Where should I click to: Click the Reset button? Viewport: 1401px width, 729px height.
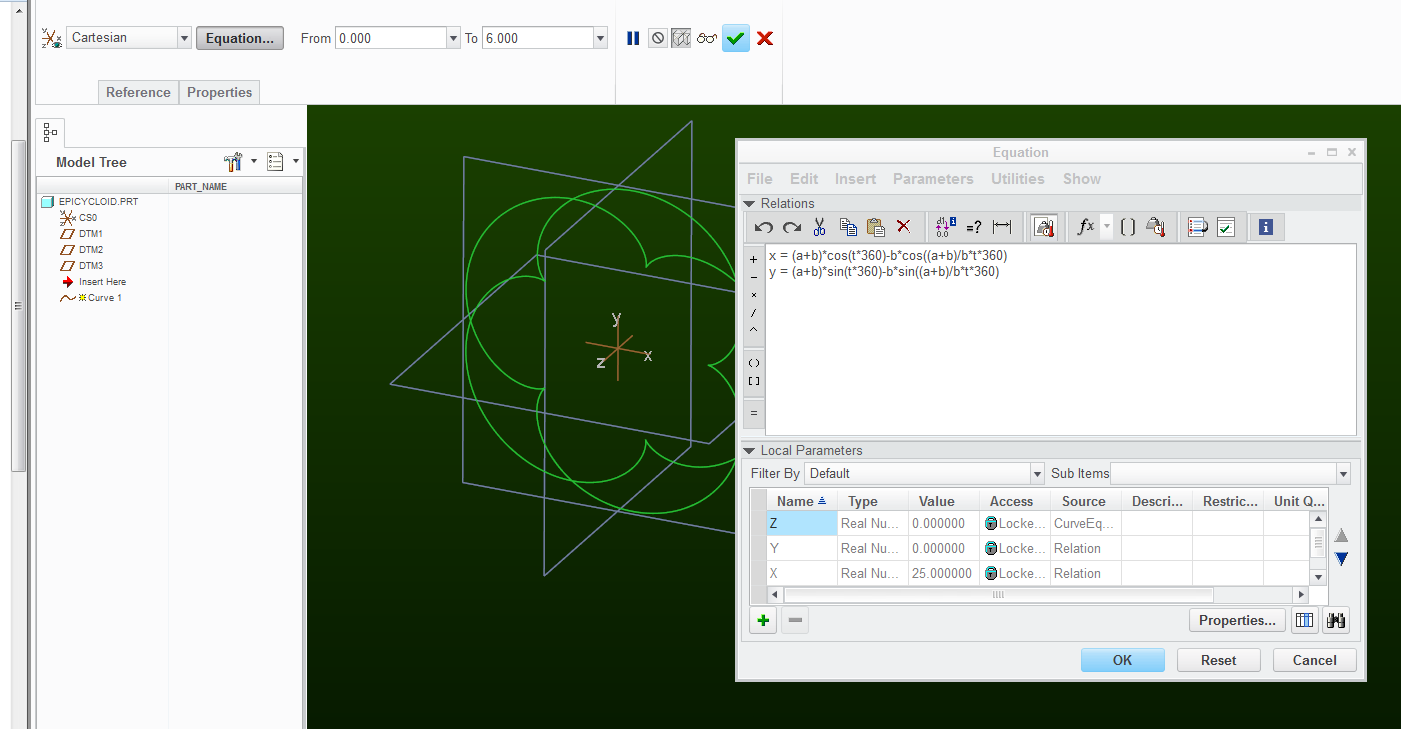point(1218,660)
